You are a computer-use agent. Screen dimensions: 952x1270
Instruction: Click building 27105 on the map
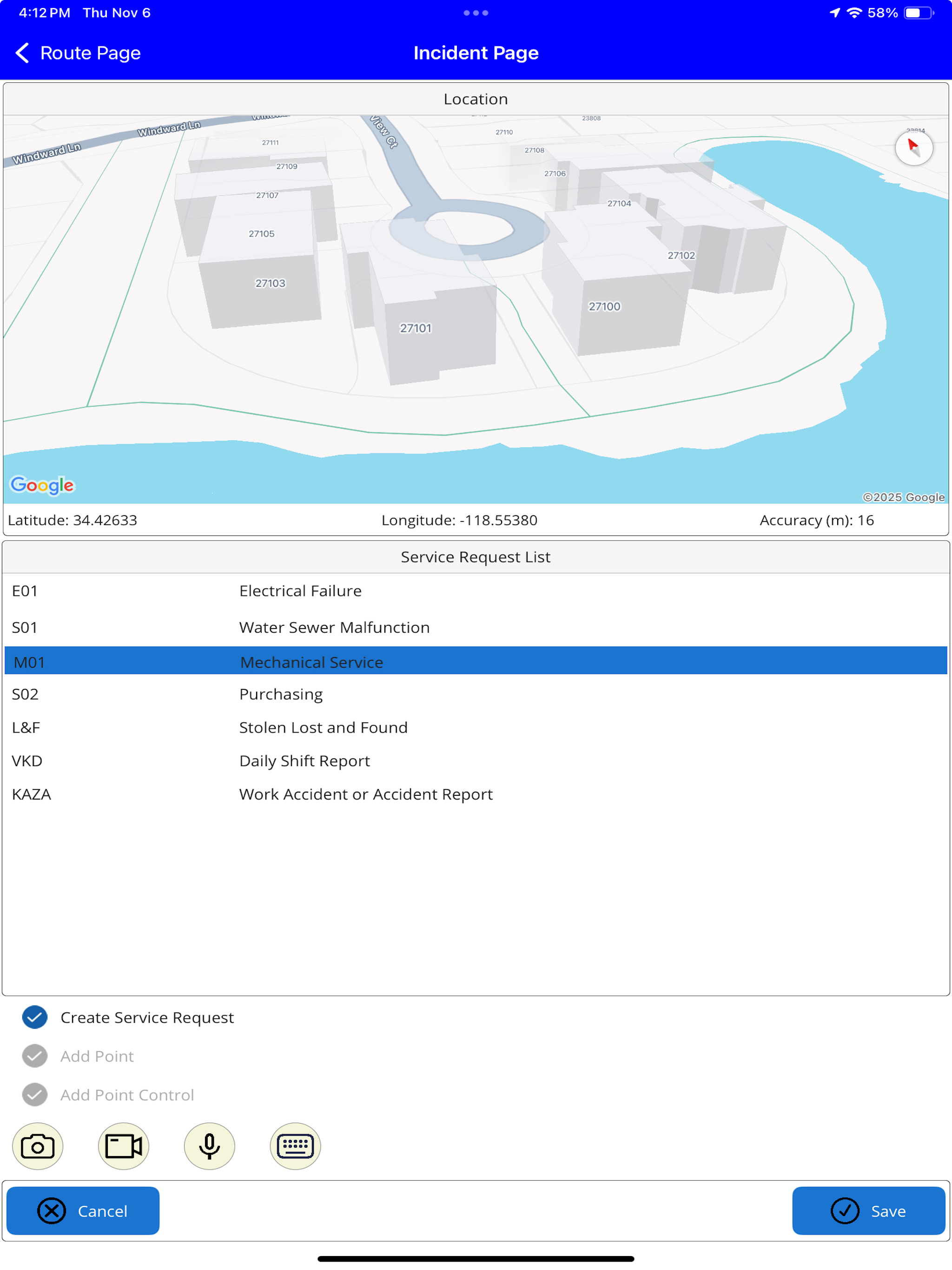click(261, 234)
